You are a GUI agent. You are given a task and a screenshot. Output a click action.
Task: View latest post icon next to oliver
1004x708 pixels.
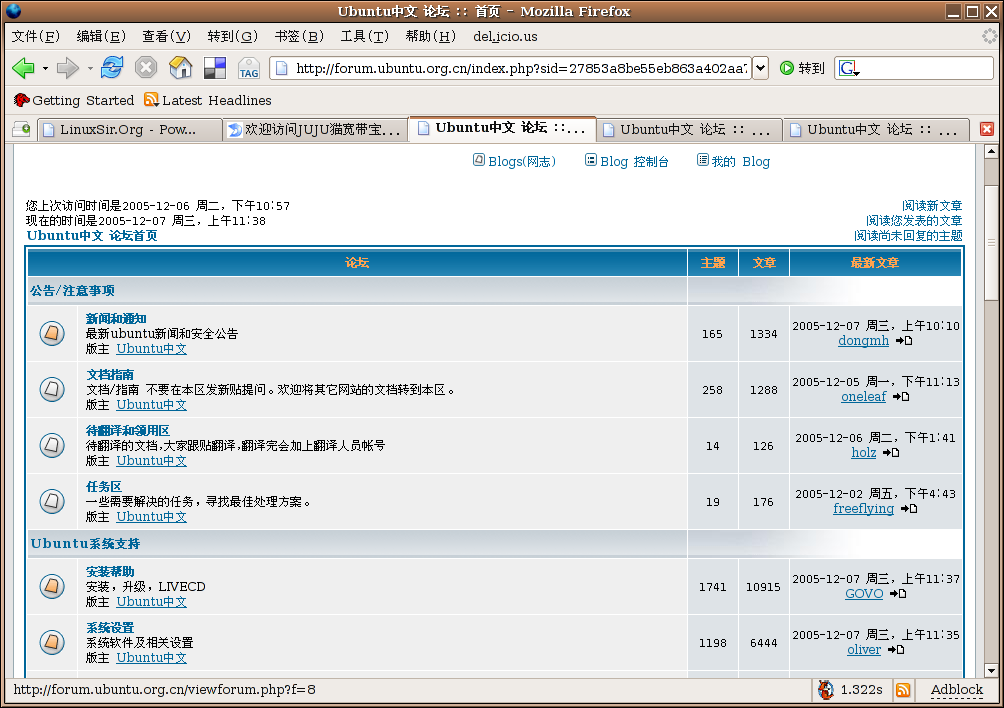point(896,650)
